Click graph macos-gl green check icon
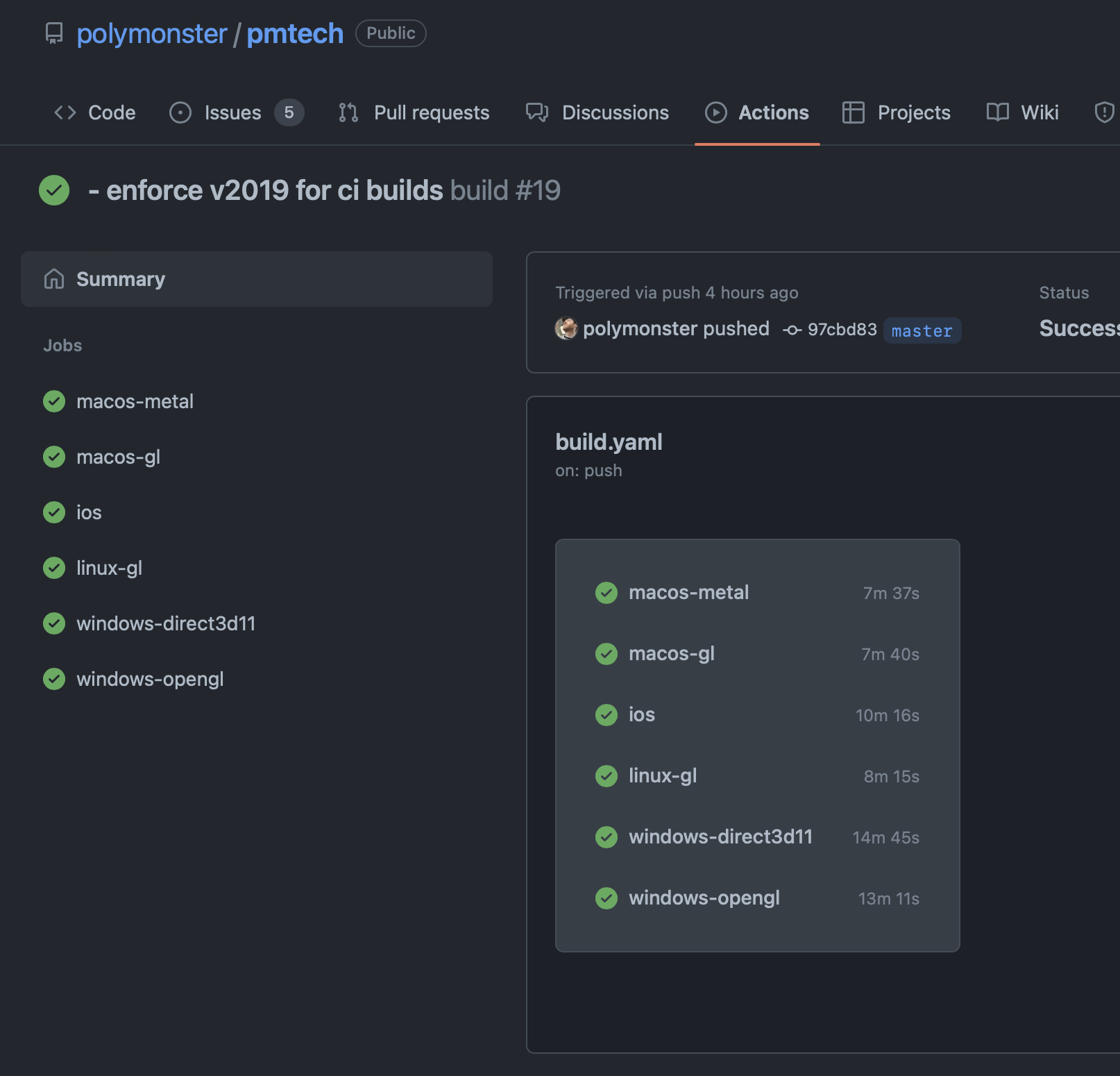The height and width of the screenshot is (1076, 1120). pyautogui.click(x=606, y=654)
